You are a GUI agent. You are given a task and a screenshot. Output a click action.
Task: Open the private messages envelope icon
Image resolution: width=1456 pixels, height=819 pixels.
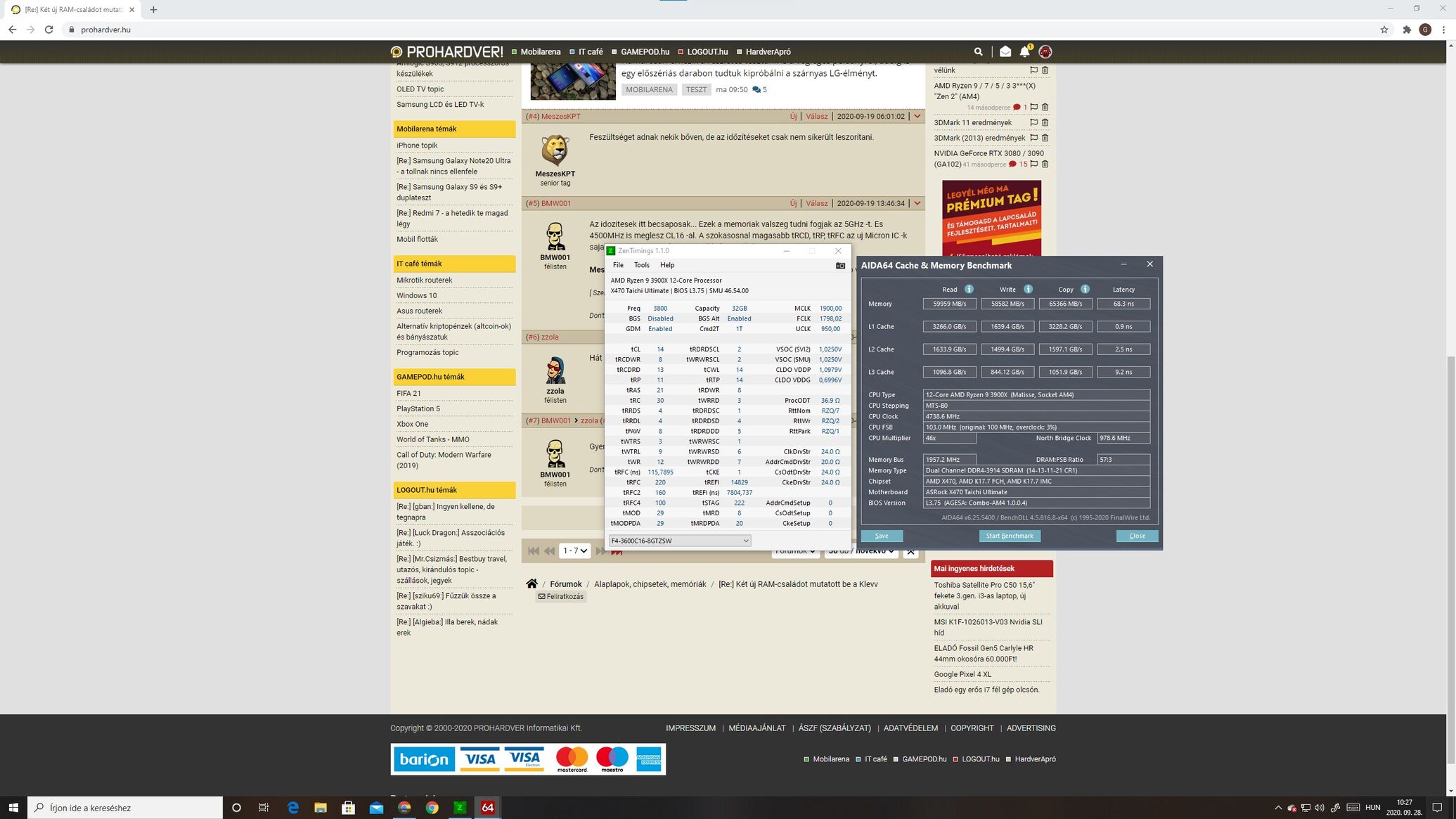[1005, 51]
